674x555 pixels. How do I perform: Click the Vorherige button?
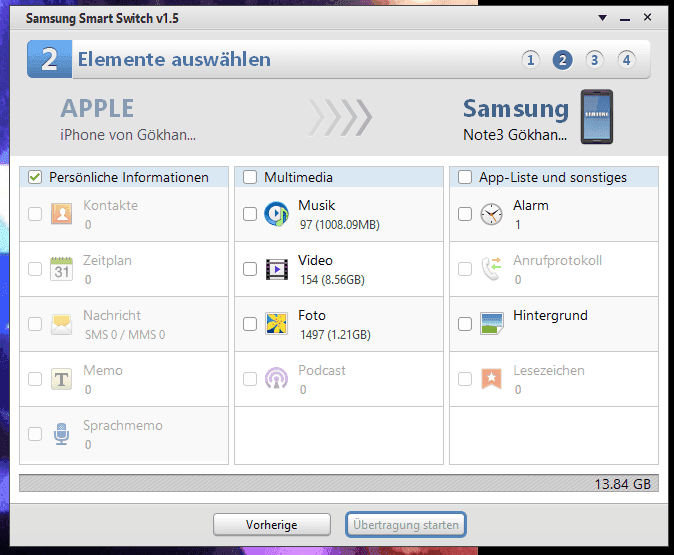(x=272, y=524)
